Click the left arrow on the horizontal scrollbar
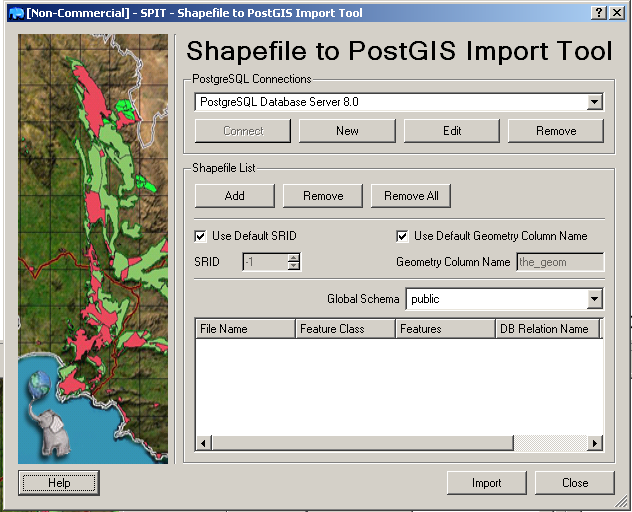This screenshot has width=632, height=512. click(204, 443)
